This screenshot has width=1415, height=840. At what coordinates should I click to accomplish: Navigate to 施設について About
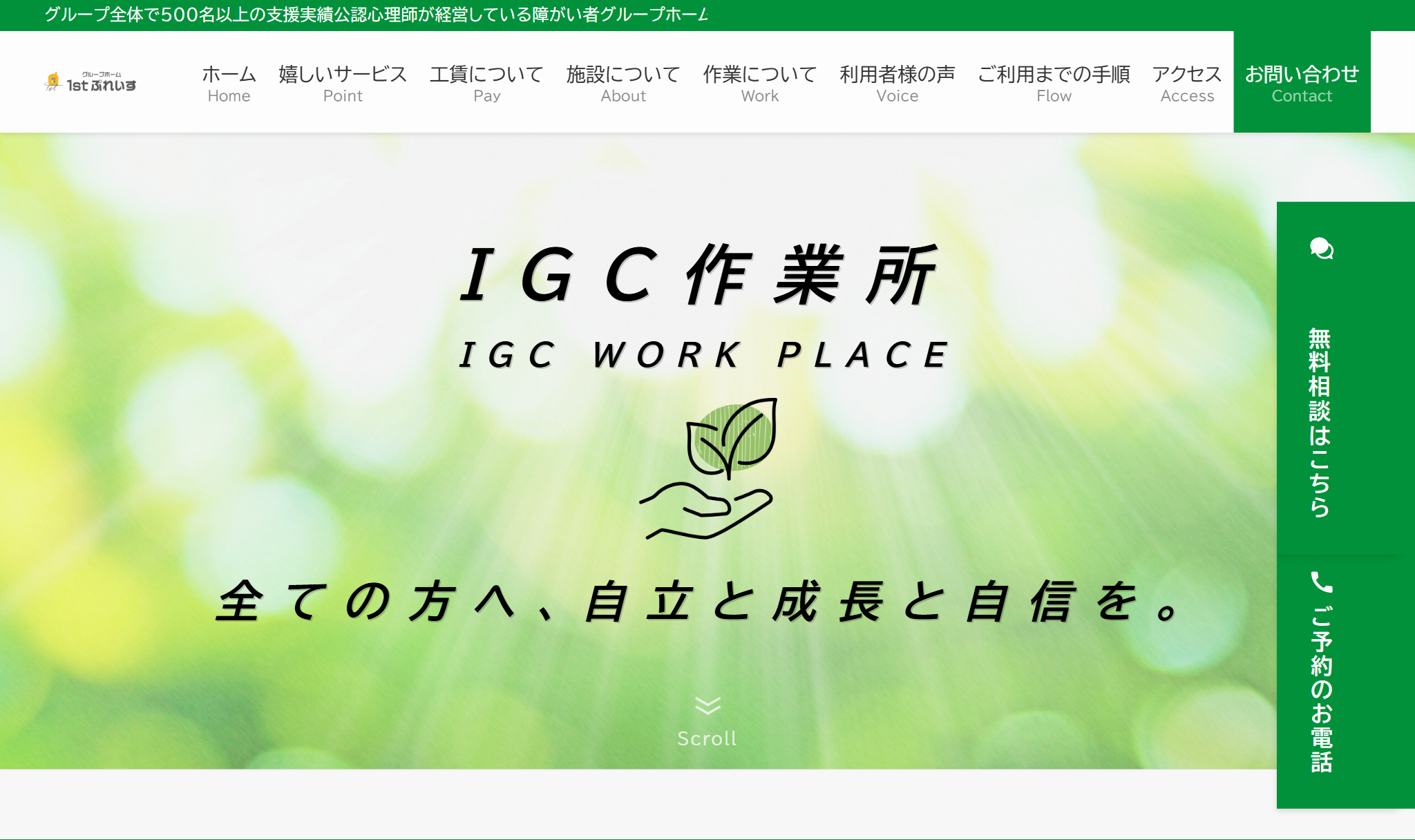623,83
